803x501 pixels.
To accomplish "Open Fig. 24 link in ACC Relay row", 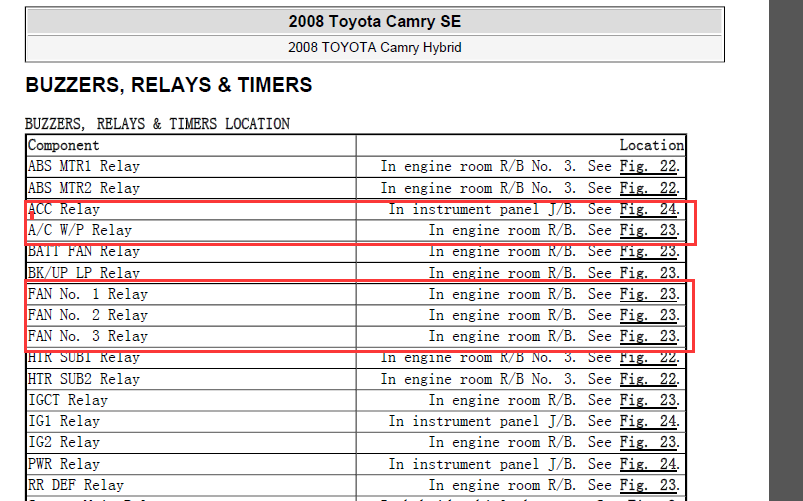I will pyautogui.click(x=648, y=210).
